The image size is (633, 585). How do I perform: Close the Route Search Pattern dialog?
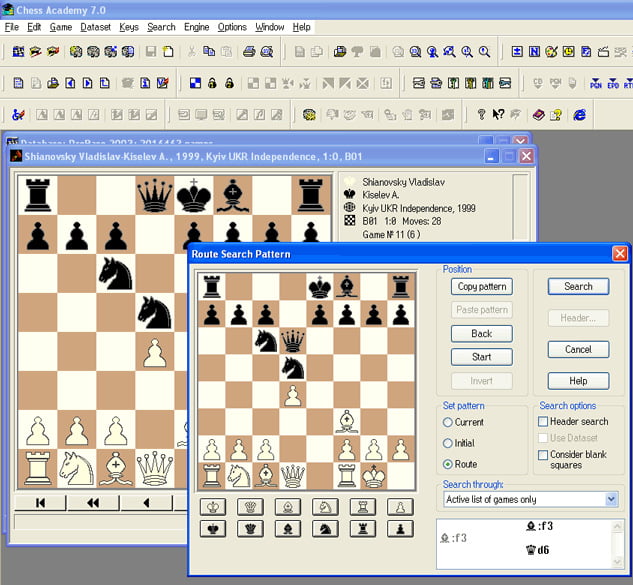pyautogui.click(x=620, y=254)
